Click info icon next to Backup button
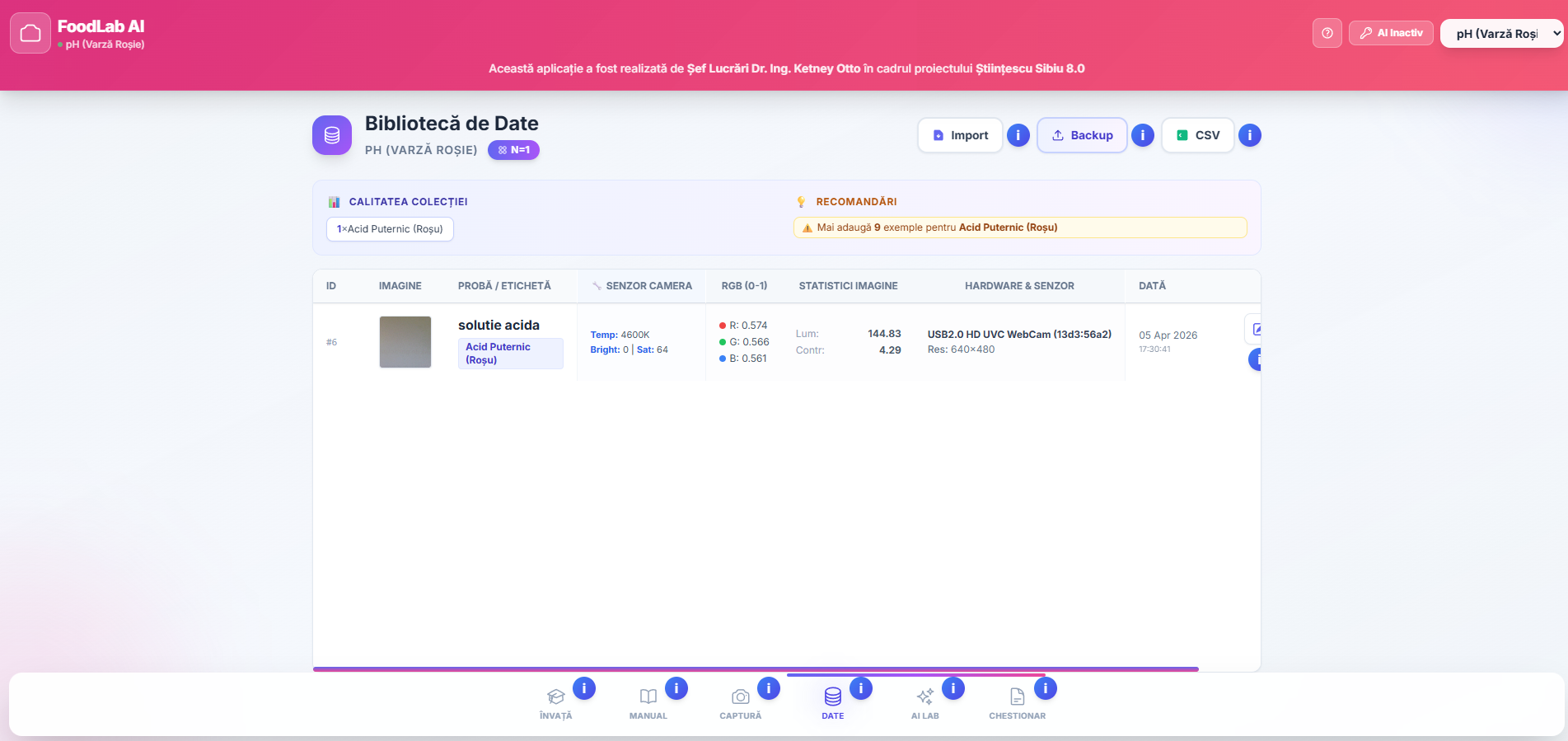The width and height of the screenshot is (1568, 741). [x=1142, y=135]
